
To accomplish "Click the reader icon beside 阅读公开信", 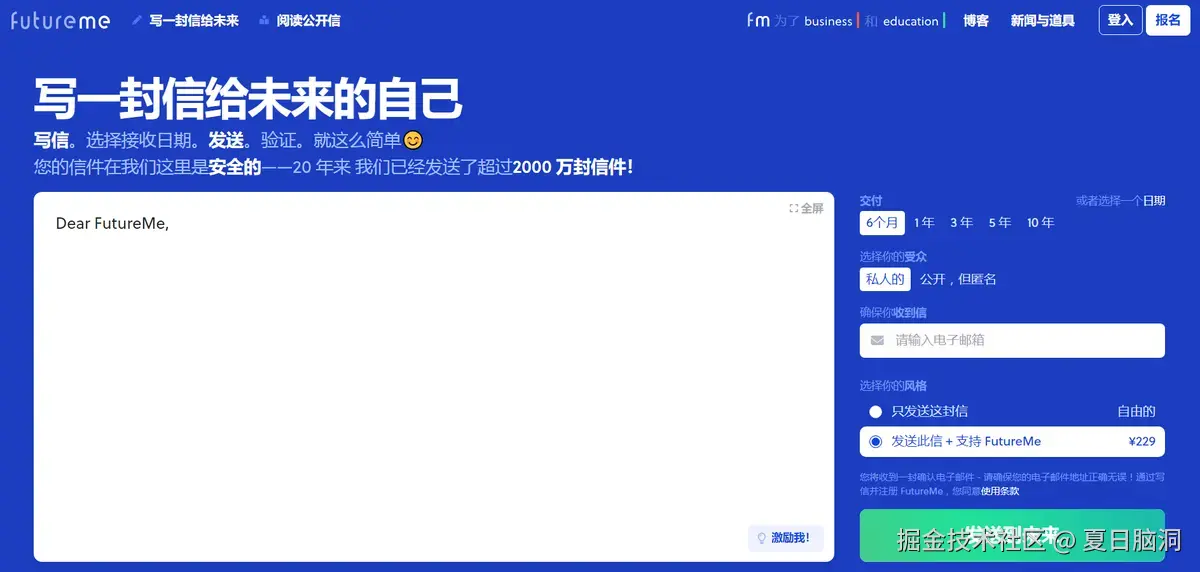I will point(264,20).
